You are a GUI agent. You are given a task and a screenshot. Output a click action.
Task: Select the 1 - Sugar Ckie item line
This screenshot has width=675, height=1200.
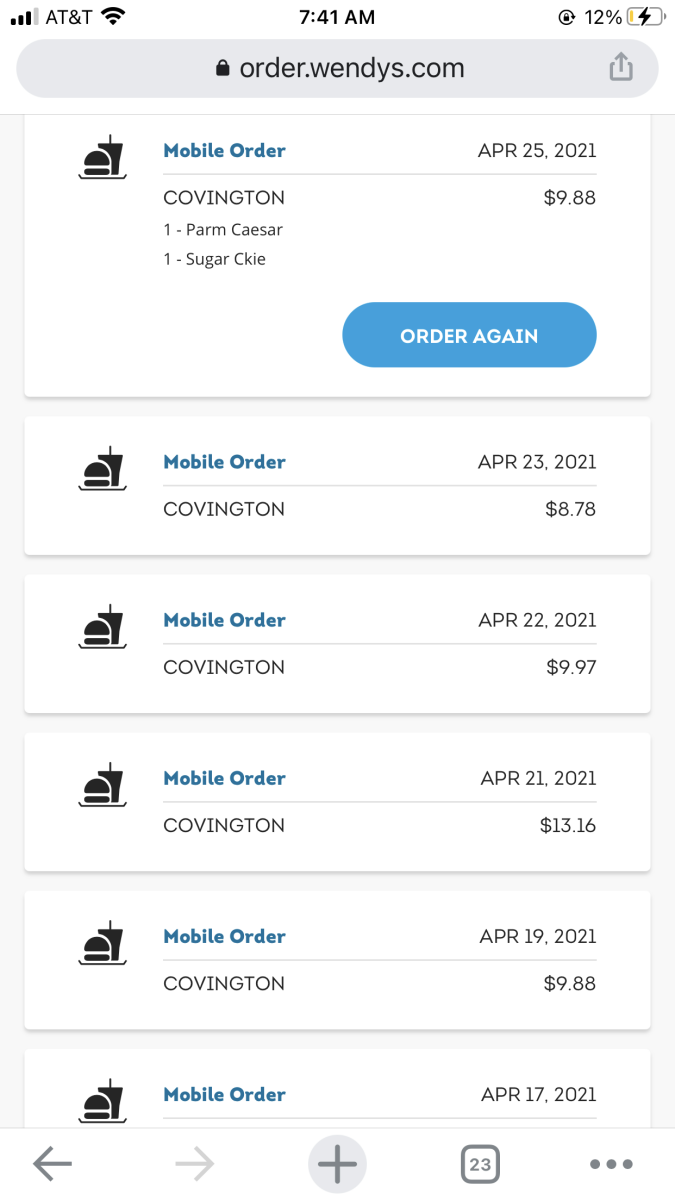(x=214, y=259)
